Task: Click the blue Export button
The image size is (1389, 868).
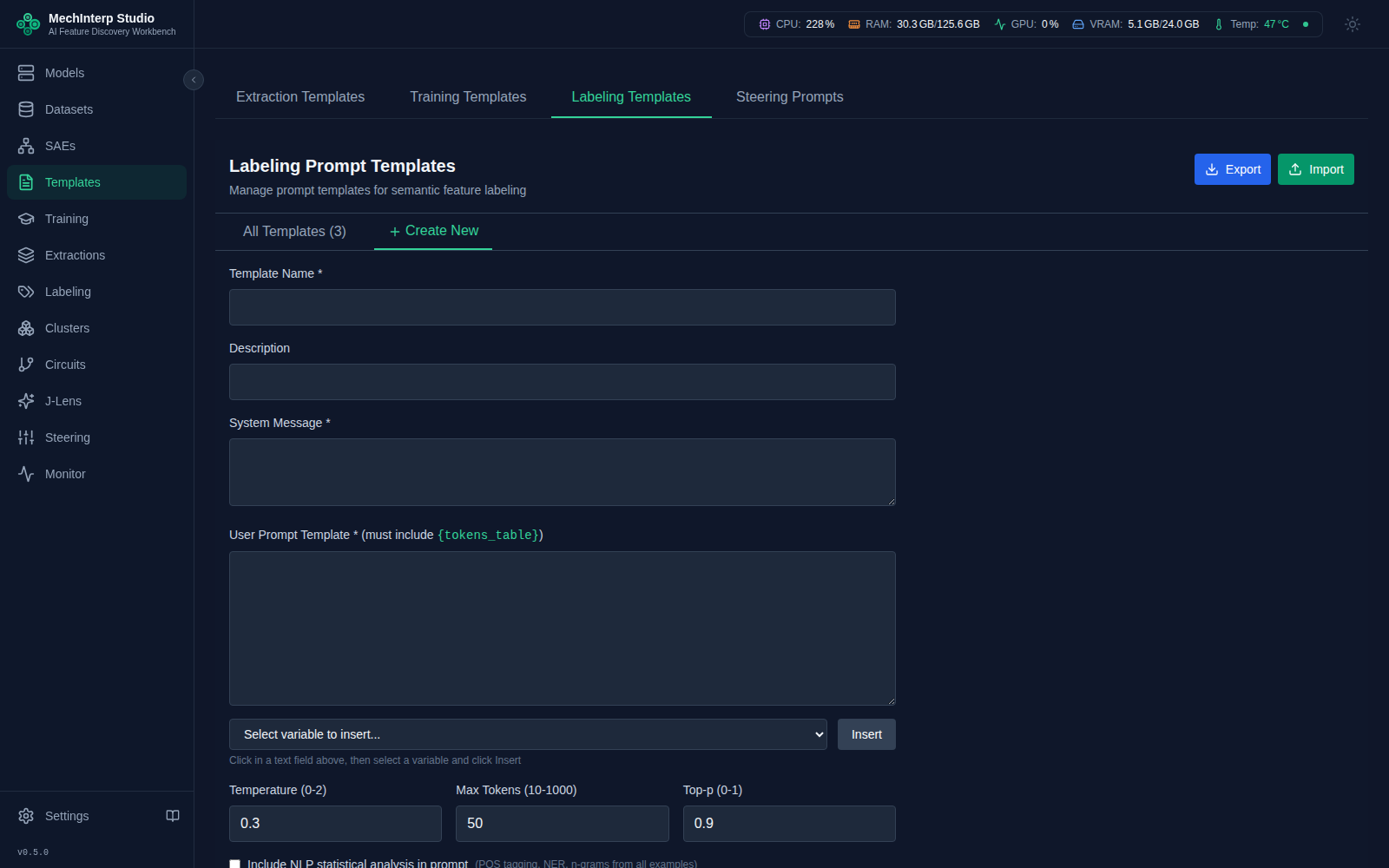Action: click(1233, 169)
